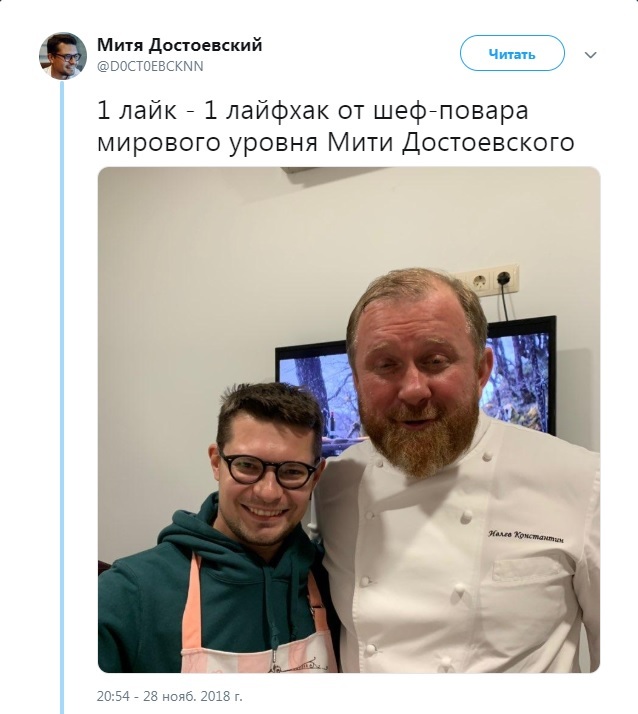Click the date '28 нояб. 2018 г.'
Viewport: 638px width, 714px height.
coord(193,696)
